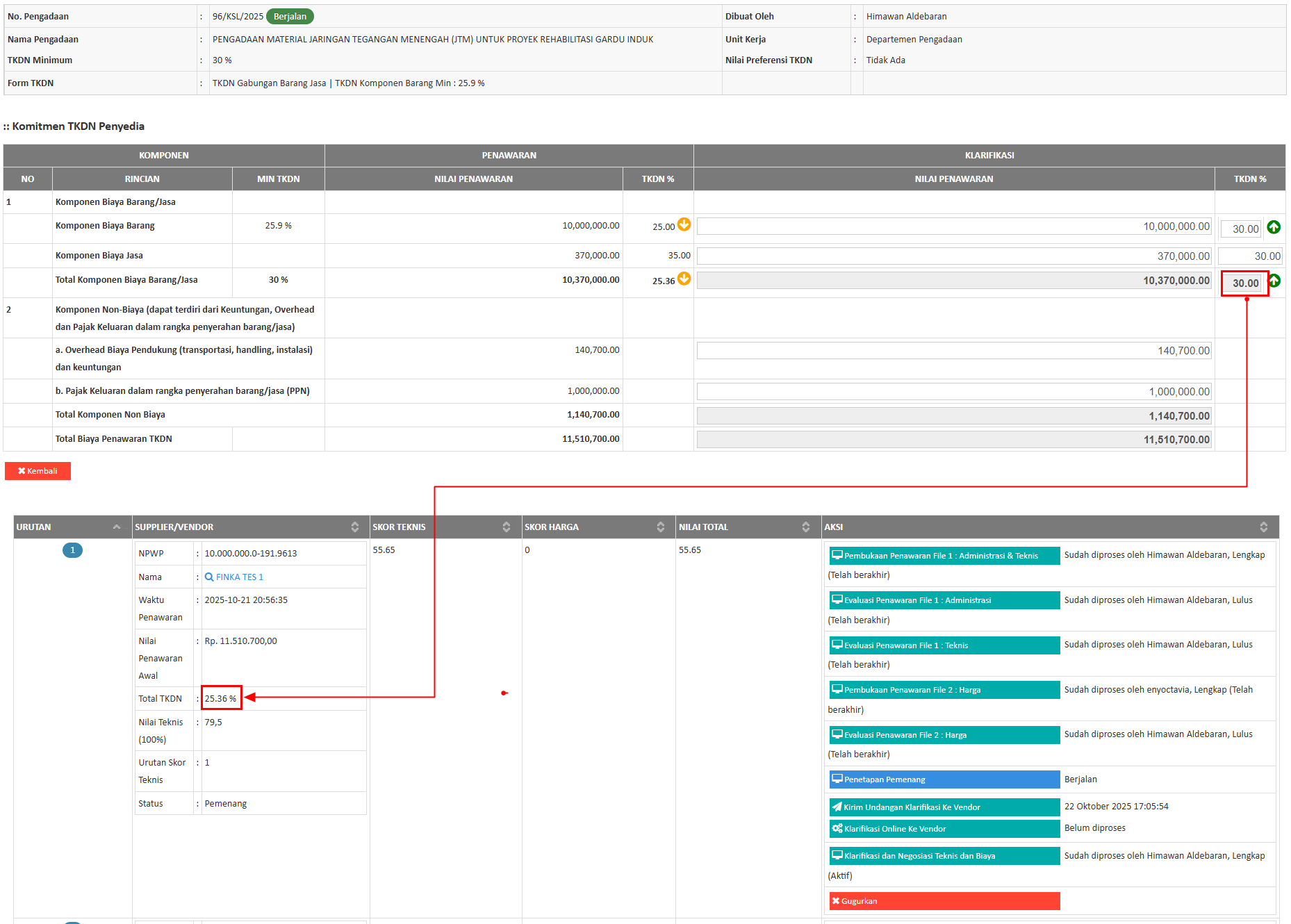Click orange down arrow beside Komponen Biaya Barang 25.00

pos(684,224)
